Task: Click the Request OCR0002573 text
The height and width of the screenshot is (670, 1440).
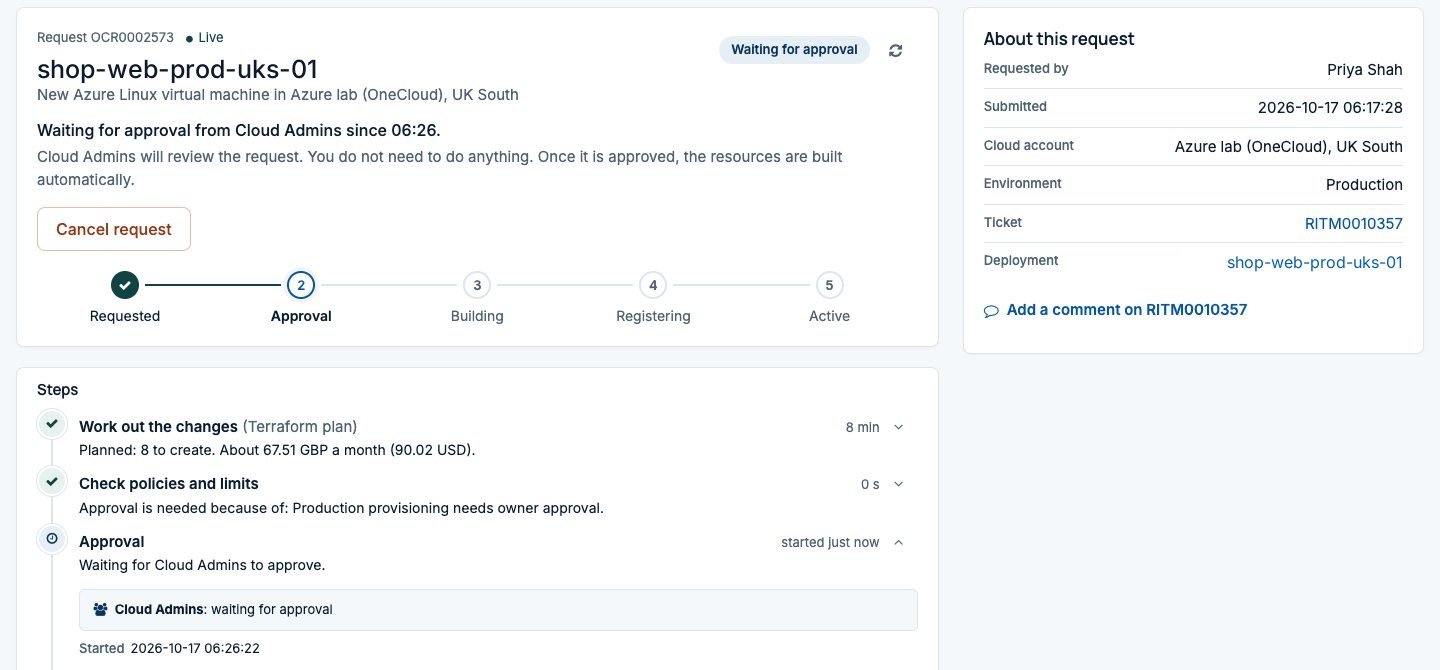Action: (105, 37)
